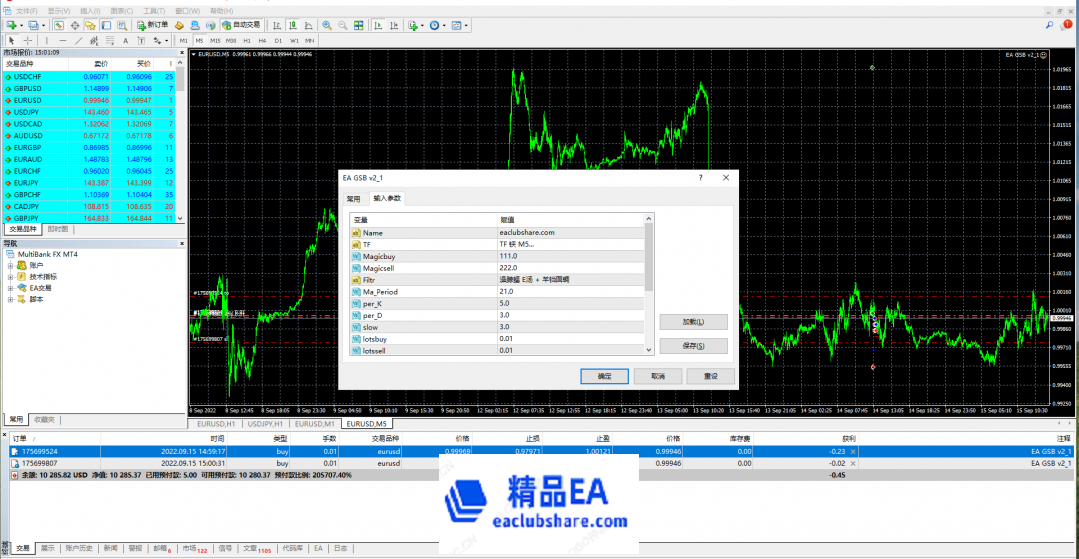Click 加载(L) button in EA dialog
The image size is (1079, 559).
pos(693,321)
